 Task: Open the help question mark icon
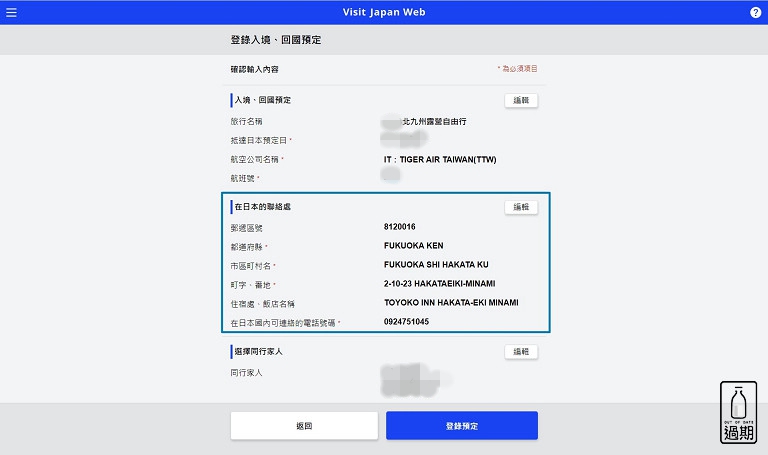[755, 13]
